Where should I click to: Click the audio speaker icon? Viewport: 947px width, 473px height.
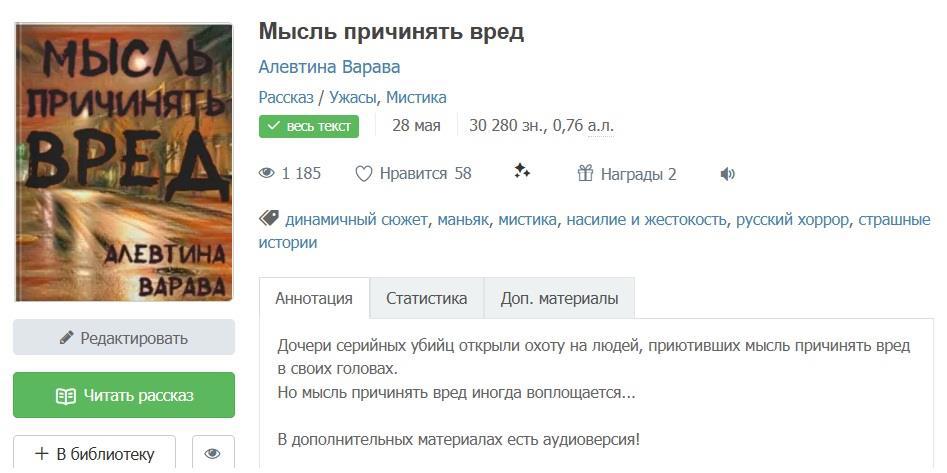(x=727, y=174)
